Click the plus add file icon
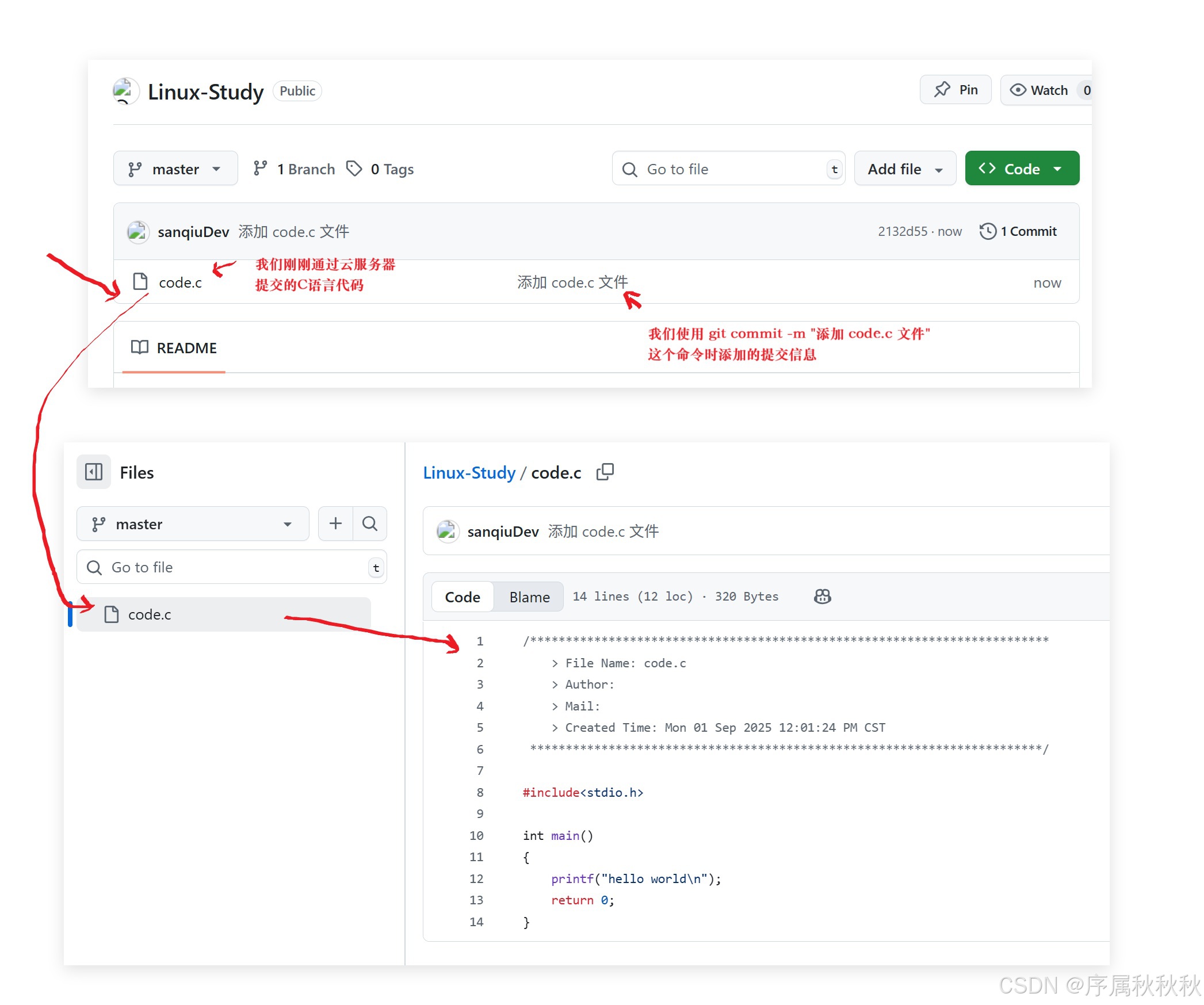Screen dimensions: 1204x1005 pos(335,523)
